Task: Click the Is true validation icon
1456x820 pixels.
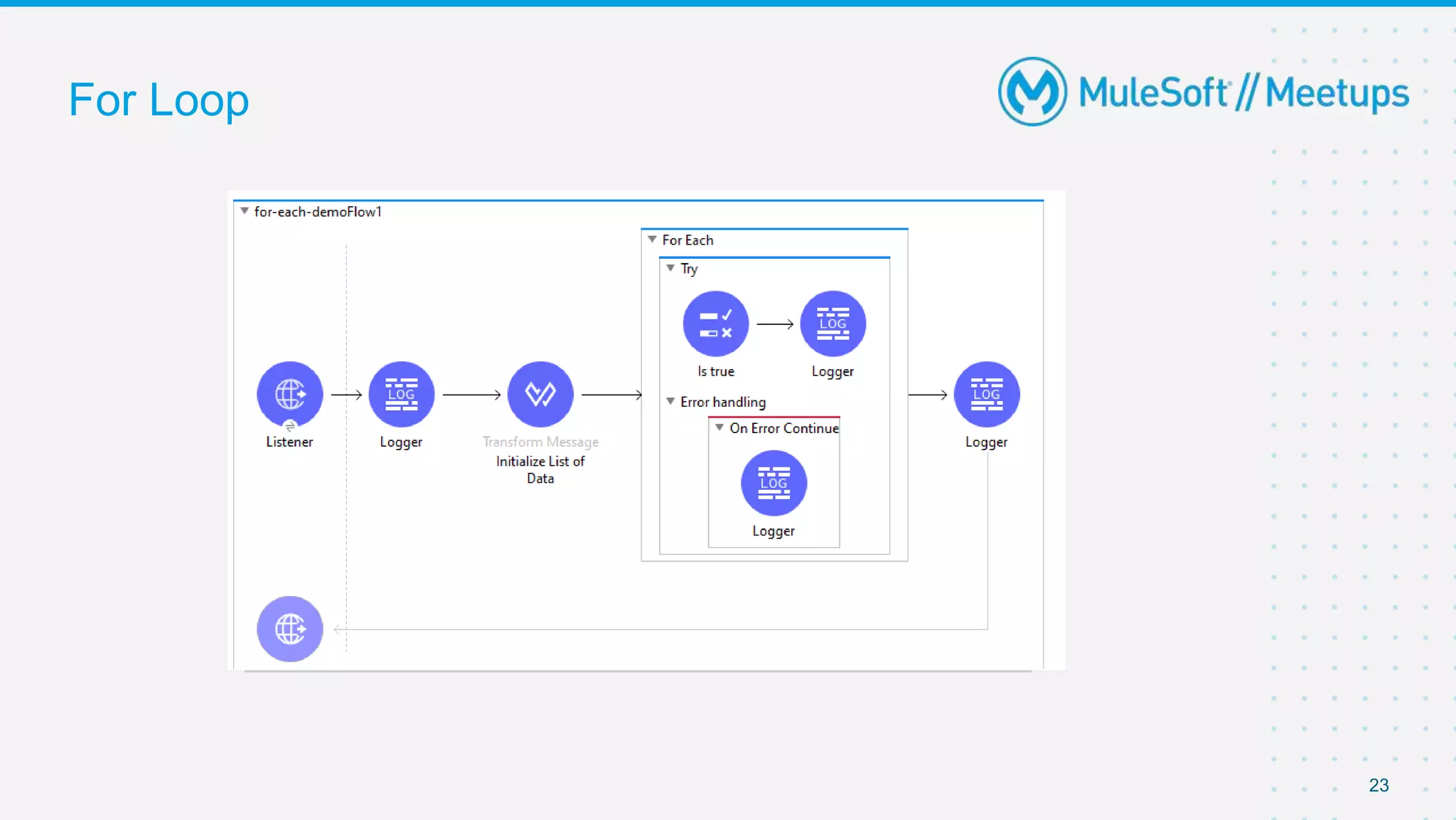Action: 715,324
